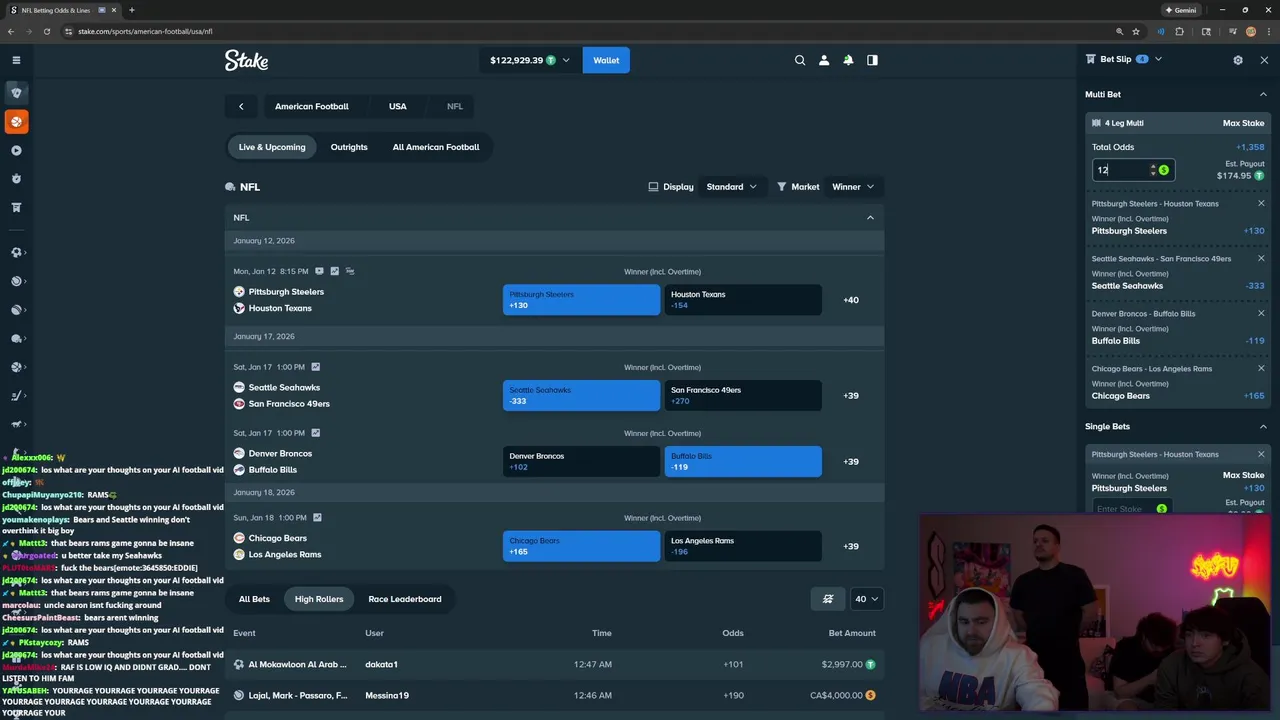Collapse the Multi Bet section

coord(1263,95)
